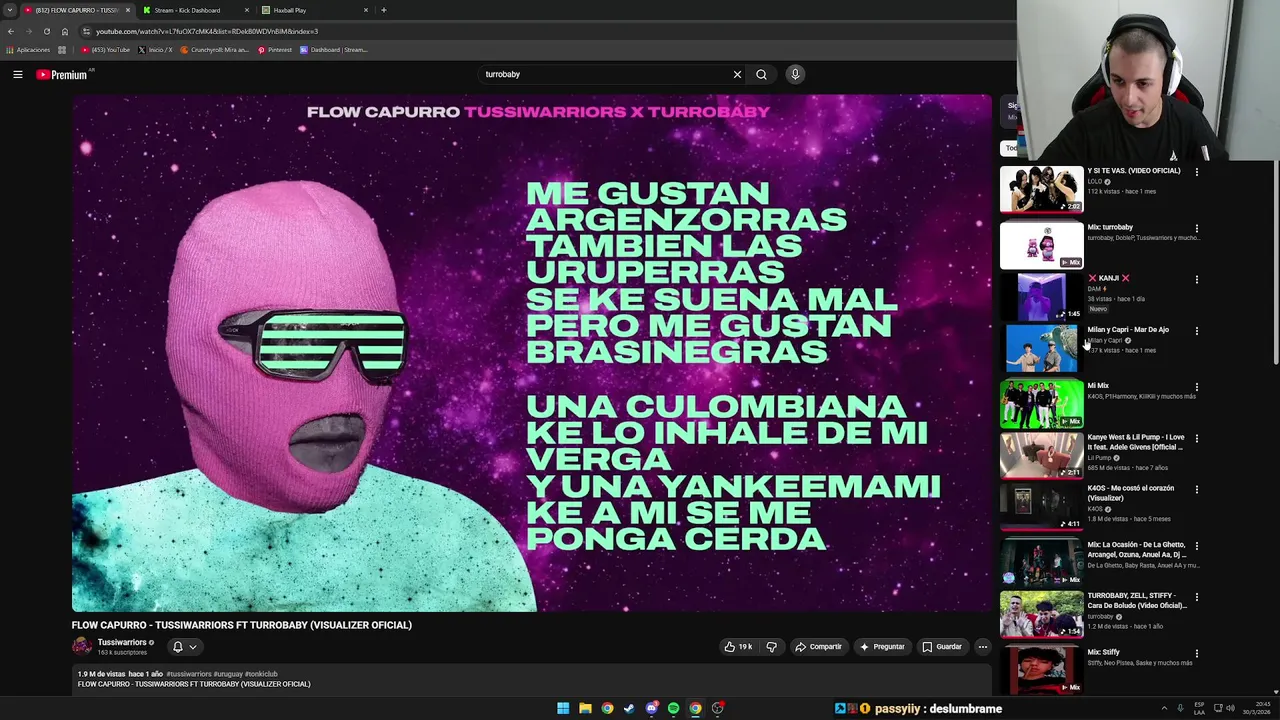The height and width of the screenshot is (720, 1280).
Task: Open Crunchyroll bookmark
Action: point(214,50)
